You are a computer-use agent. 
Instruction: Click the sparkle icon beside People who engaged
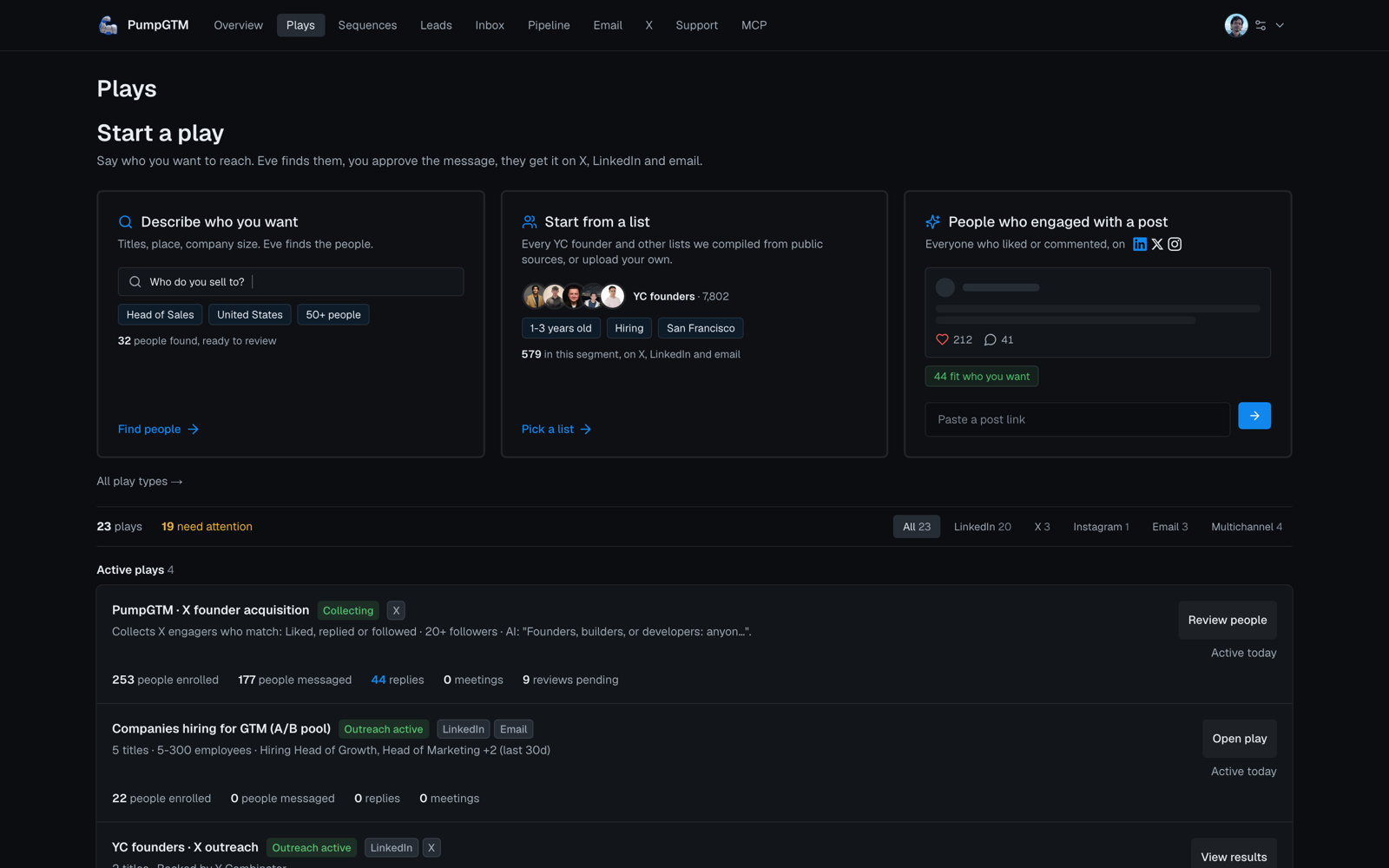(933, 221)
